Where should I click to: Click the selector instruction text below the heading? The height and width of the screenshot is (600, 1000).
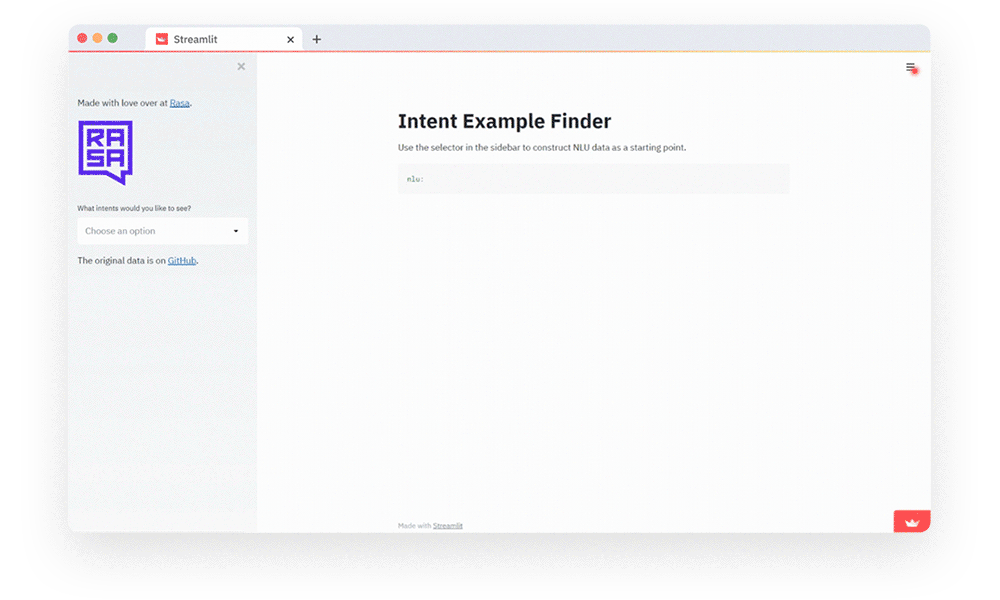[x=542, y=148]
